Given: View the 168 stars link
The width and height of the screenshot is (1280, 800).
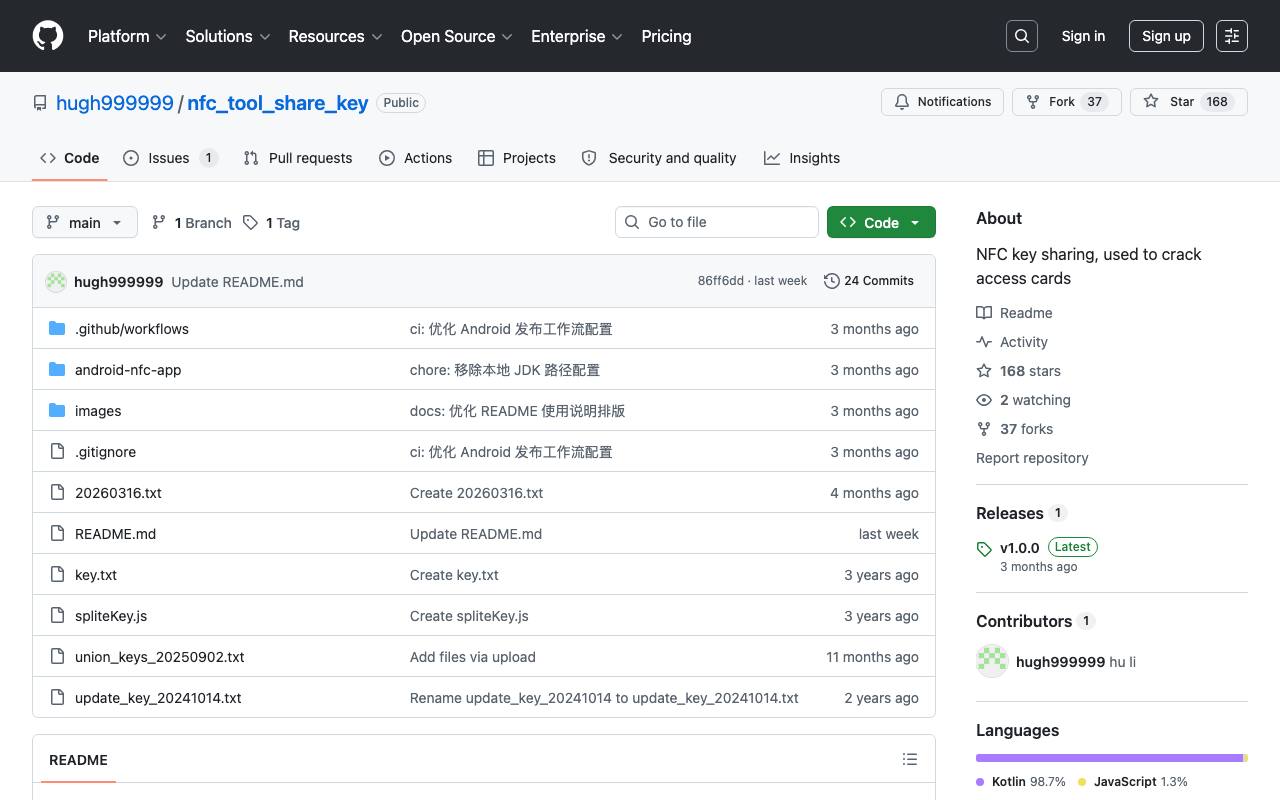Looking at the screenshot, I should coord(1018,371).
